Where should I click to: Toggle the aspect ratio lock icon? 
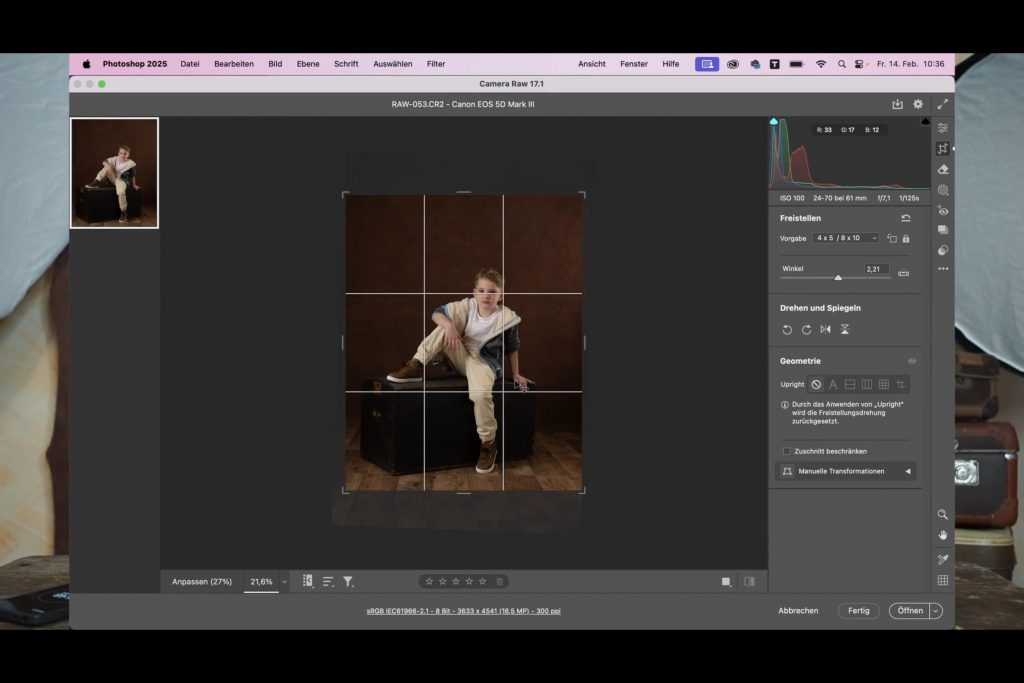(906, 238)
